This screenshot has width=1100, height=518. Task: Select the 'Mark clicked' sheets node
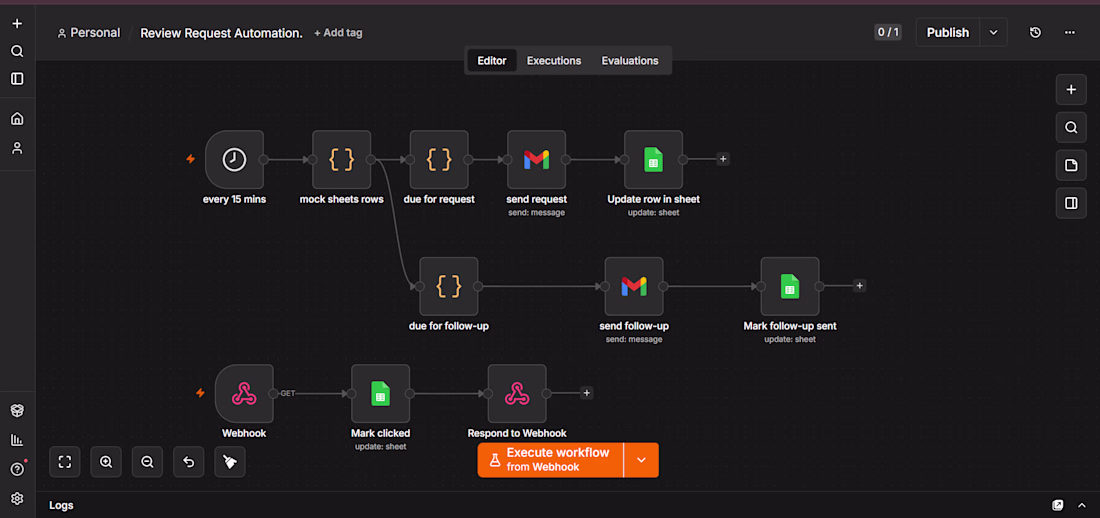click(x=381, y=394)
